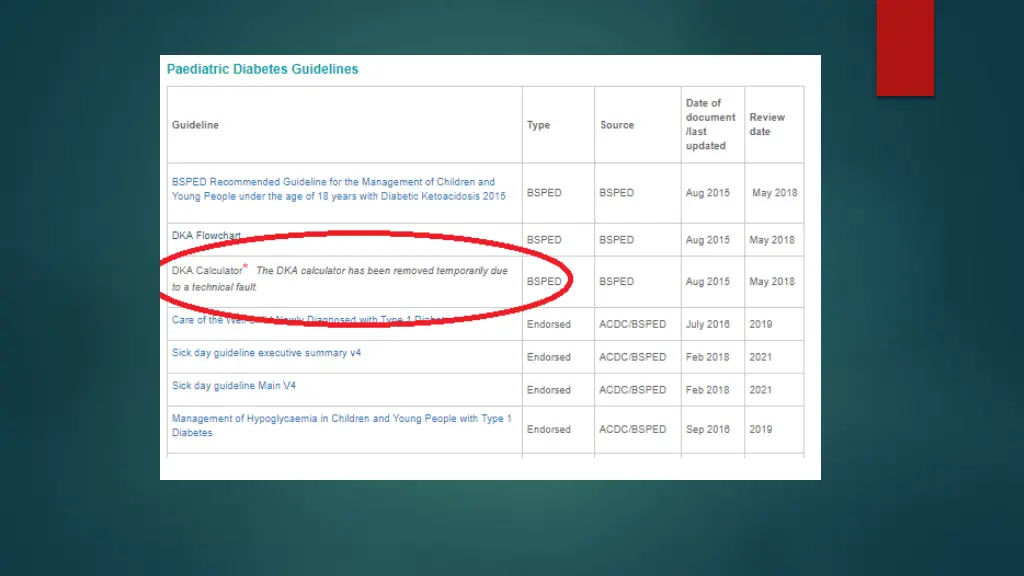Viewport: 1024px width, 576px height.
Task: Select the Date of document last updated header
Action: point(711,124)
